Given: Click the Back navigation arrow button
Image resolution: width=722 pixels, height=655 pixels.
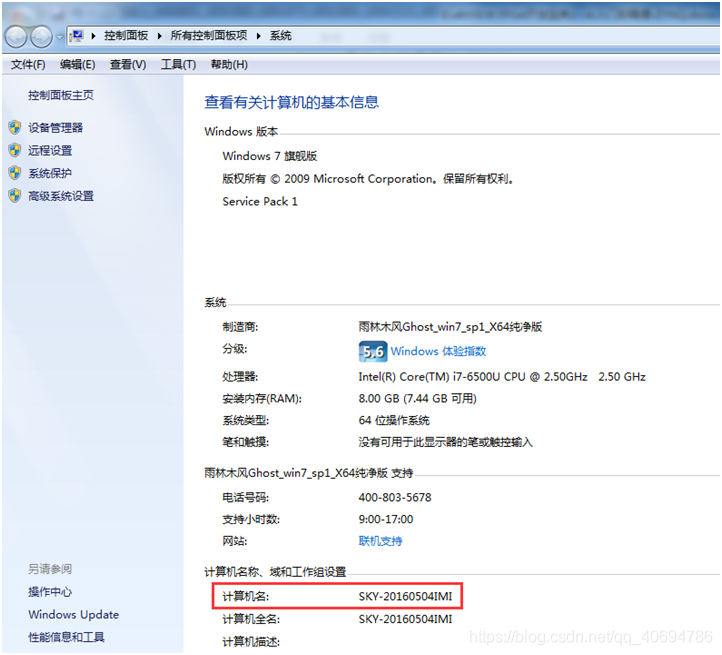Looking at the screenshot, I should coord(16,36).
